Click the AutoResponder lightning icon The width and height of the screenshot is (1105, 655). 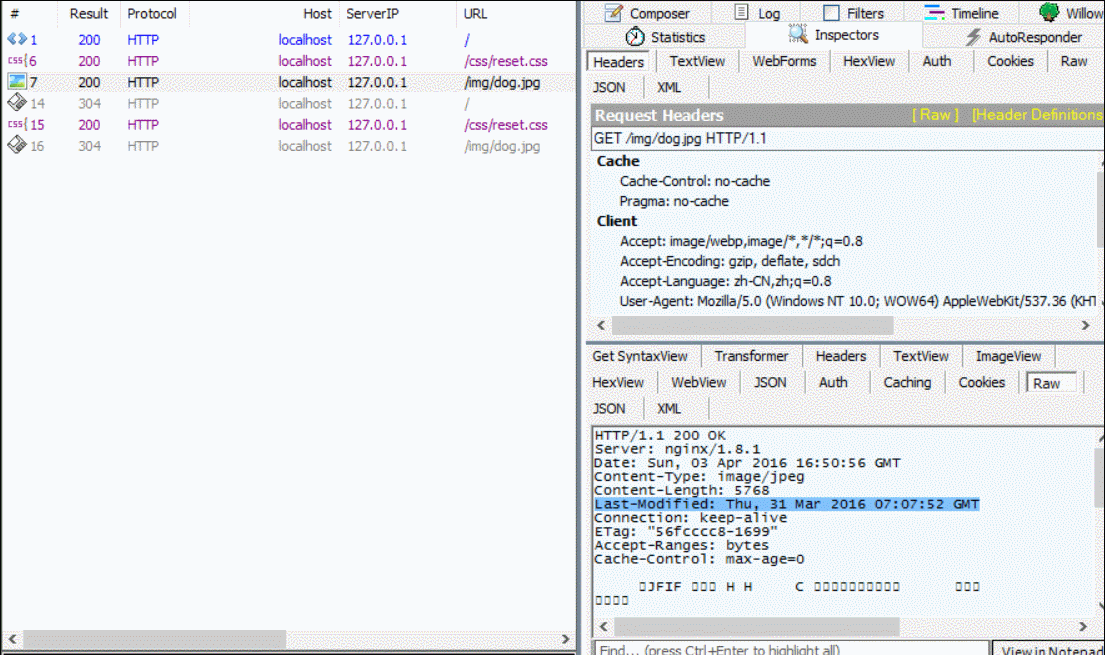[973, 37]
